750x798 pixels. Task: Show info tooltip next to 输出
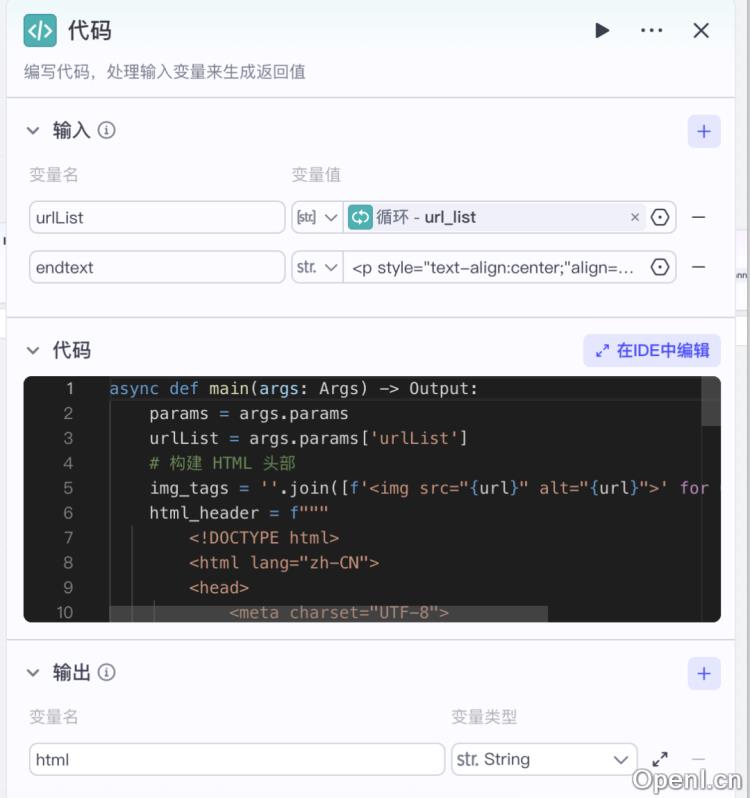tap(106, 672)
